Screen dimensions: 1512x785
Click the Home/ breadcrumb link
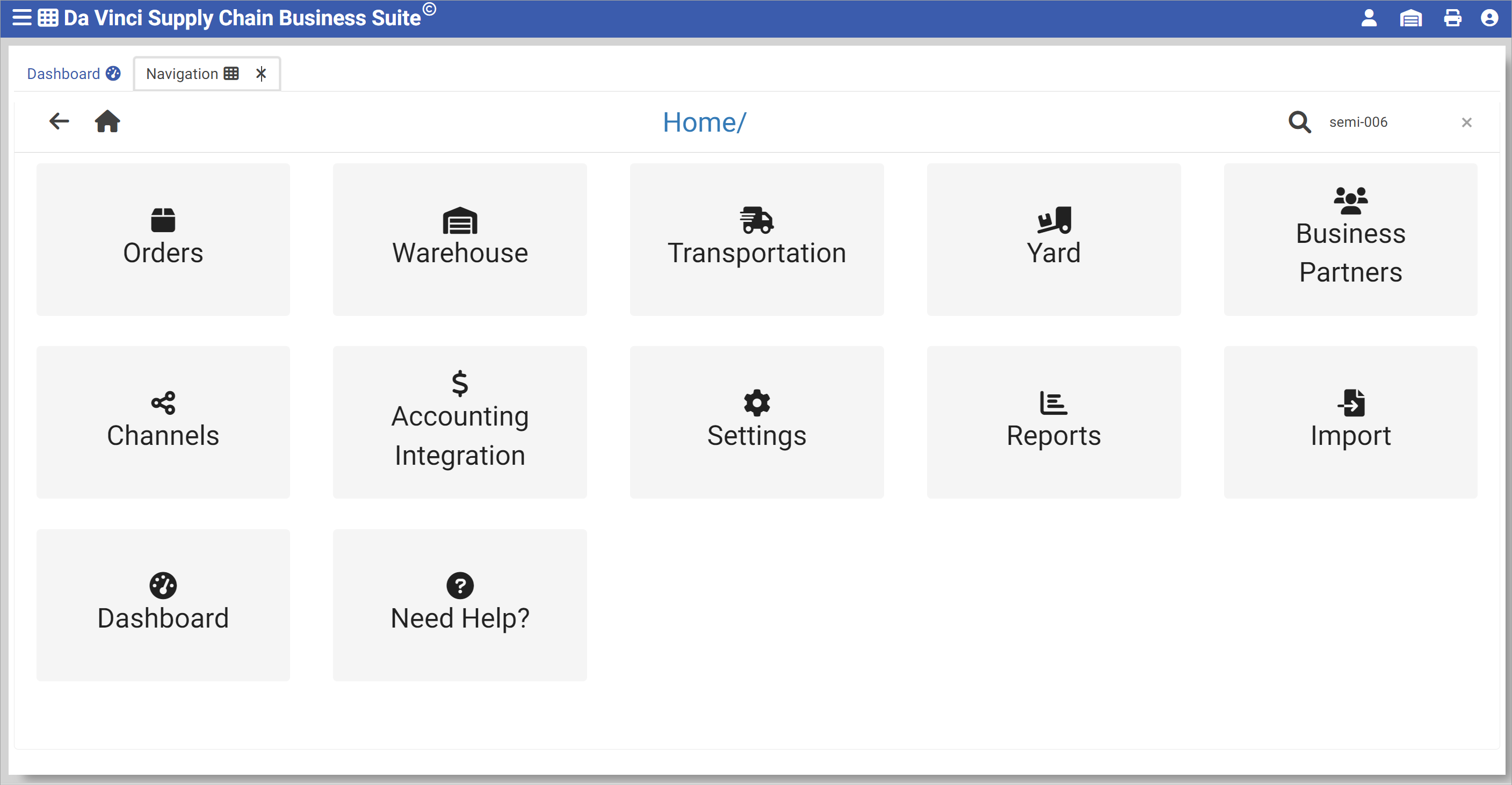[x=704, y=122]
